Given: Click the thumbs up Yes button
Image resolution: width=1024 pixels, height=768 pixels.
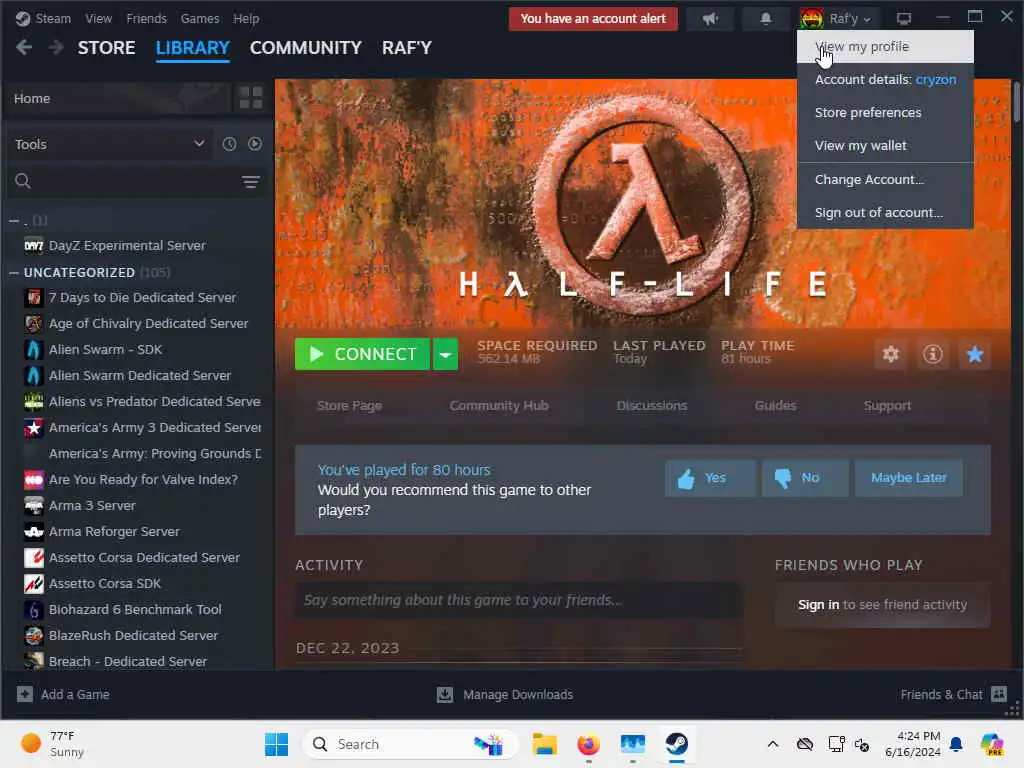Looking at the screenshot, I should click(x=710, y=478).
